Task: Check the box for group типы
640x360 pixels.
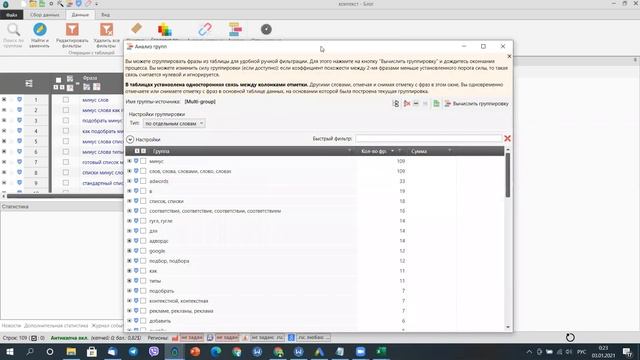Action: (143, 281)
